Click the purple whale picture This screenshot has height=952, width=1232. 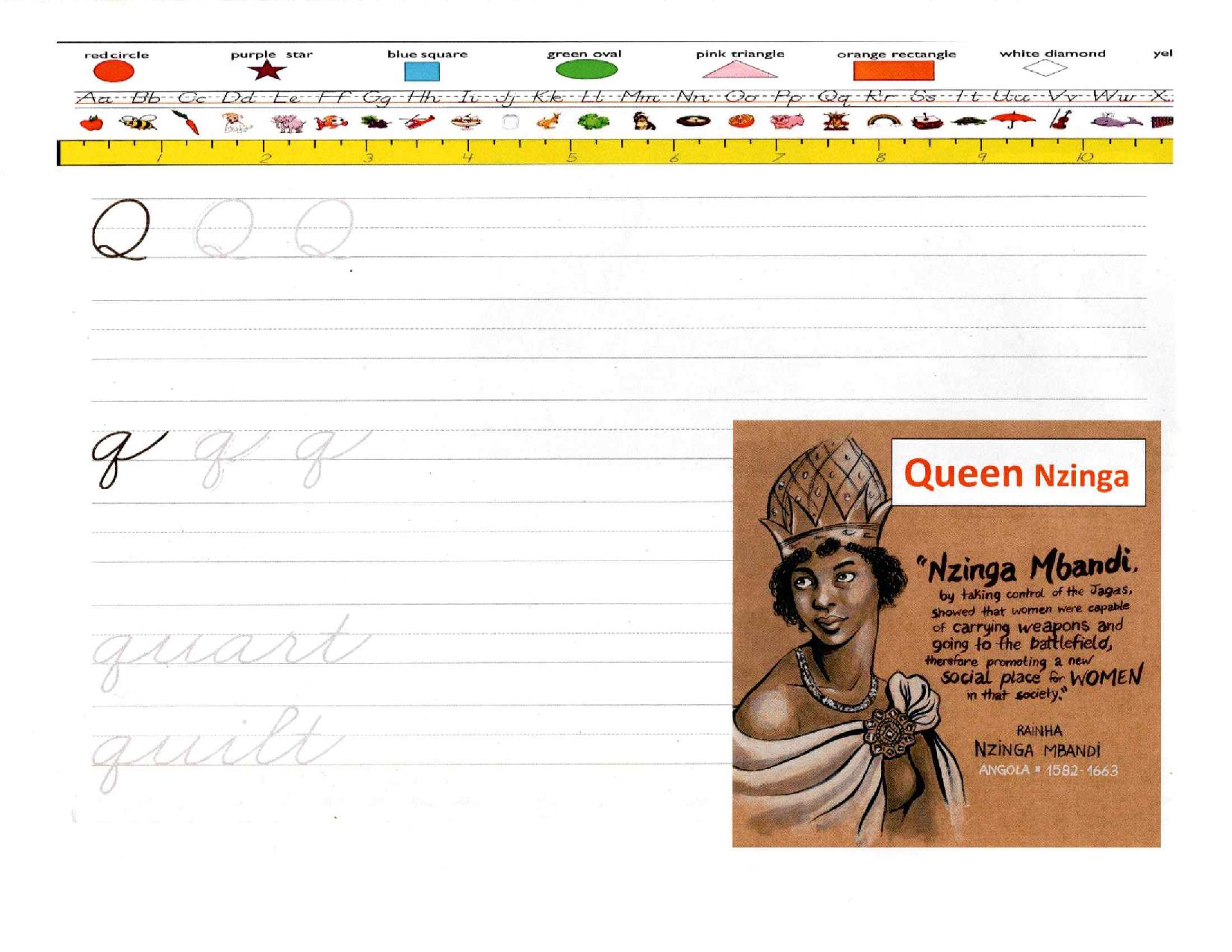[x=1116, y=121]
